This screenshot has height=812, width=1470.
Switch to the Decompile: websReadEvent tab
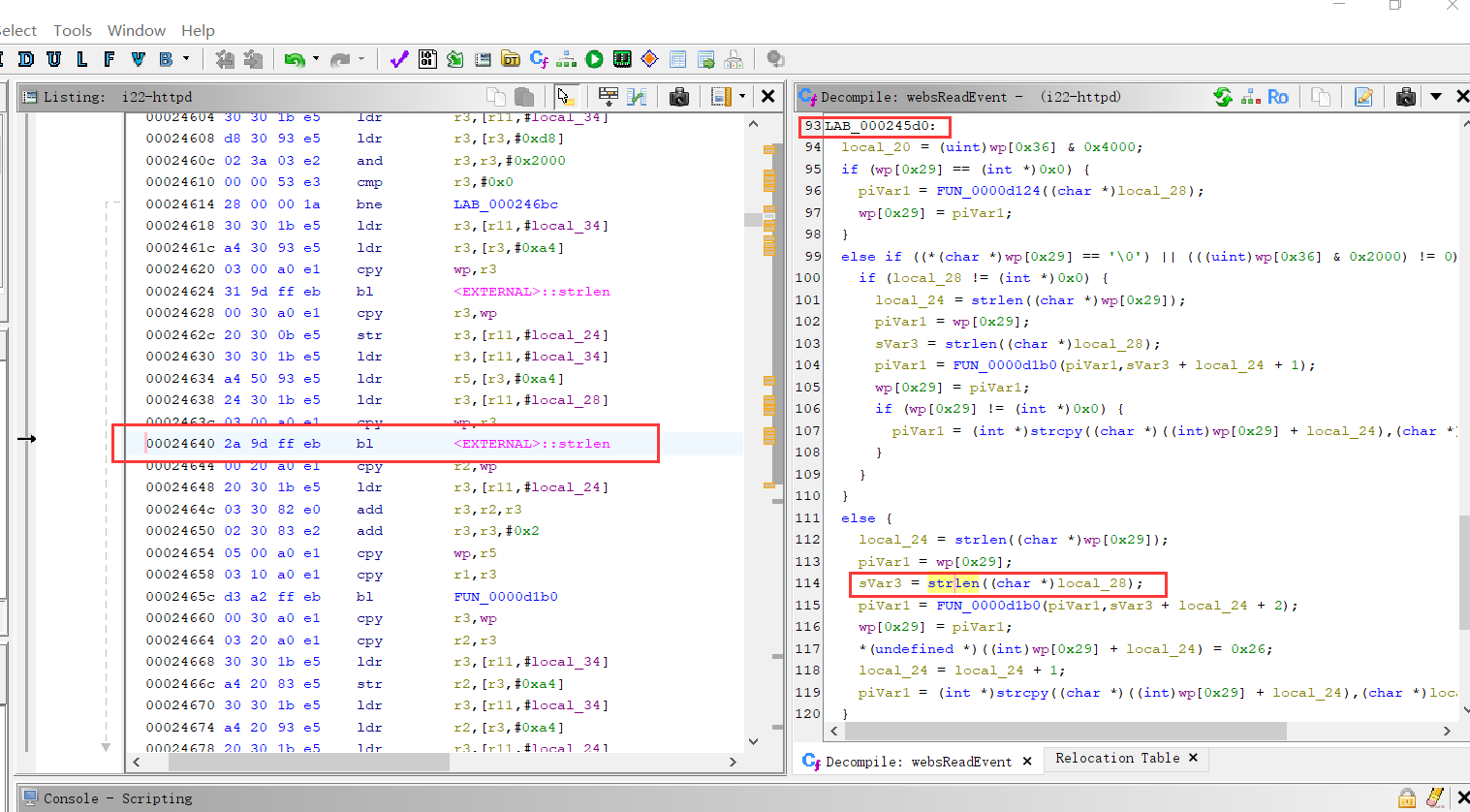click(918, 761)
